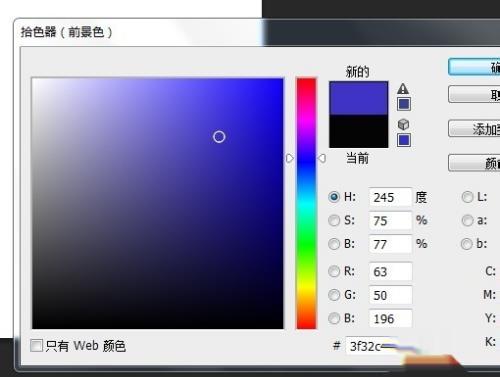500x377 pixels.
Task: Click the 当前 label below the preview
Action: (x=357, y=158)
